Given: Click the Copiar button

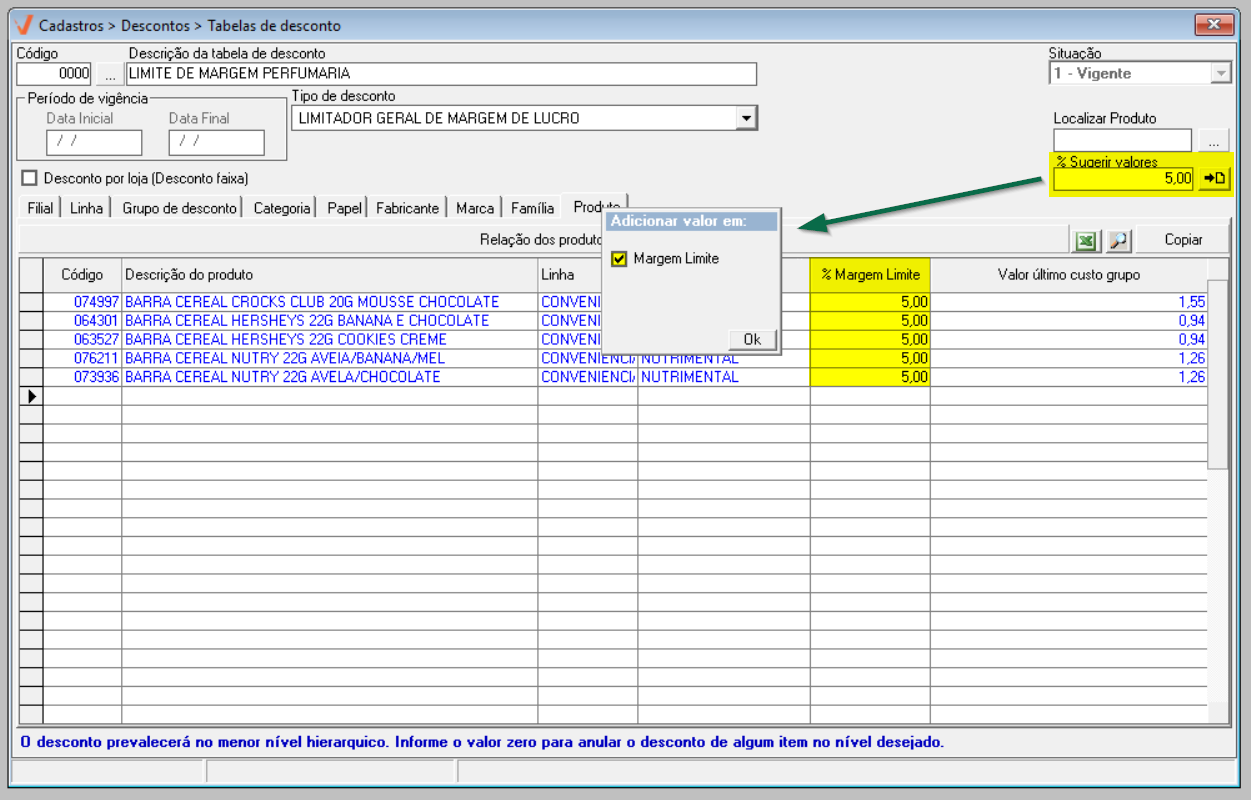Looking at the screenshot, I should (x=1183, y=240).
